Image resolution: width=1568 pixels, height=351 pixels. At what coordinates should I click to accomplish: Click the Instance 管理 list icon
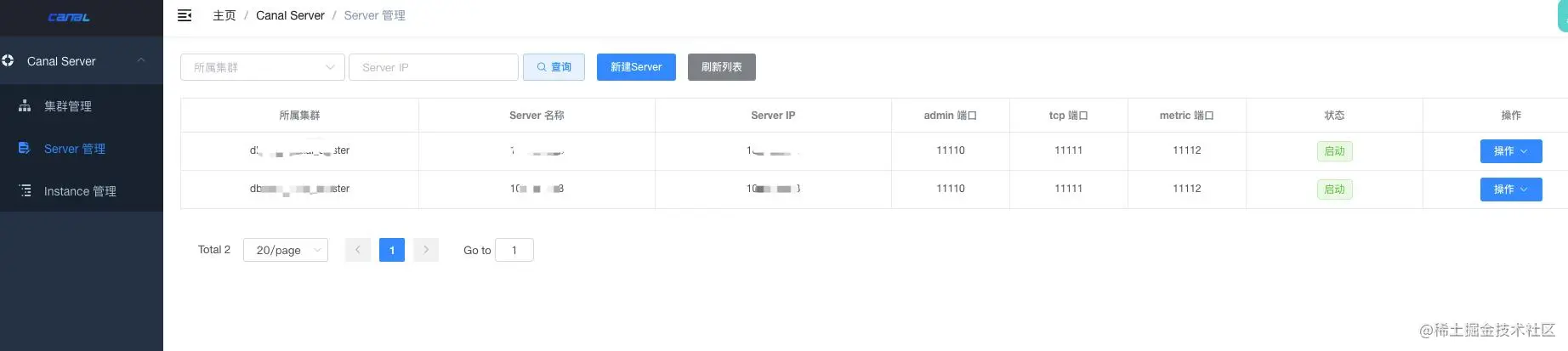tap(25, 190)
